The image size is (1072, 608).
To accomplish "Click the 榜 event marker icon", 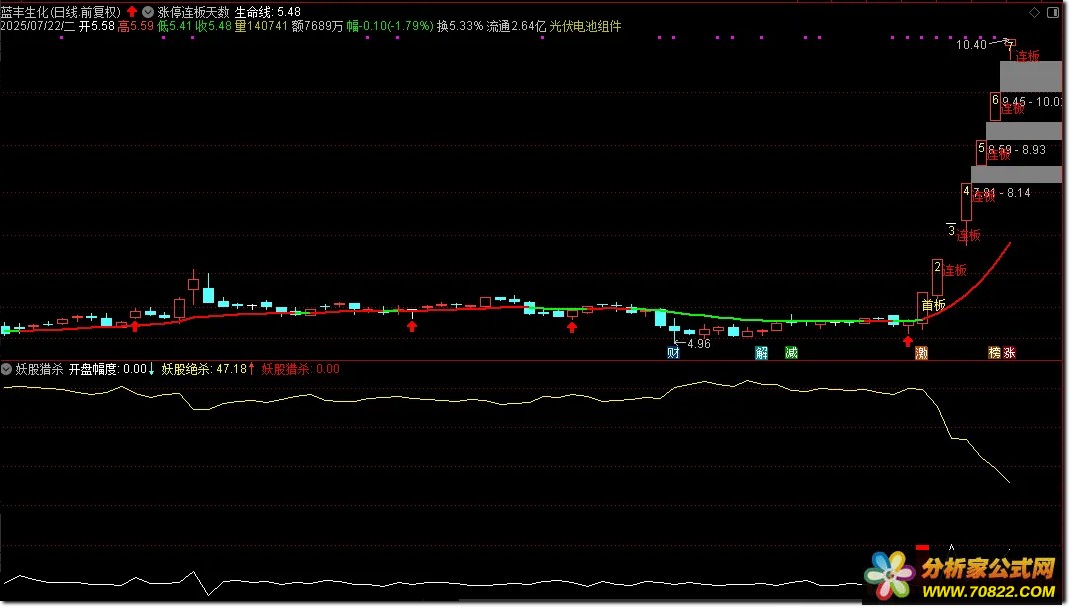I will point(994,352).
